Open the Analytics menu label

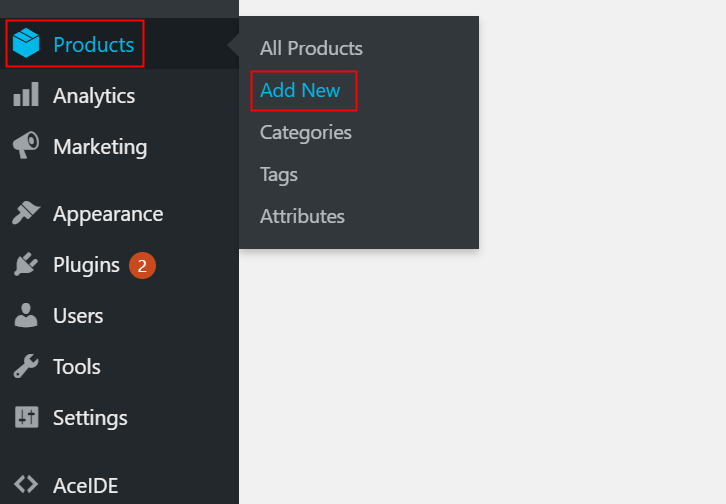pos(94,96)
